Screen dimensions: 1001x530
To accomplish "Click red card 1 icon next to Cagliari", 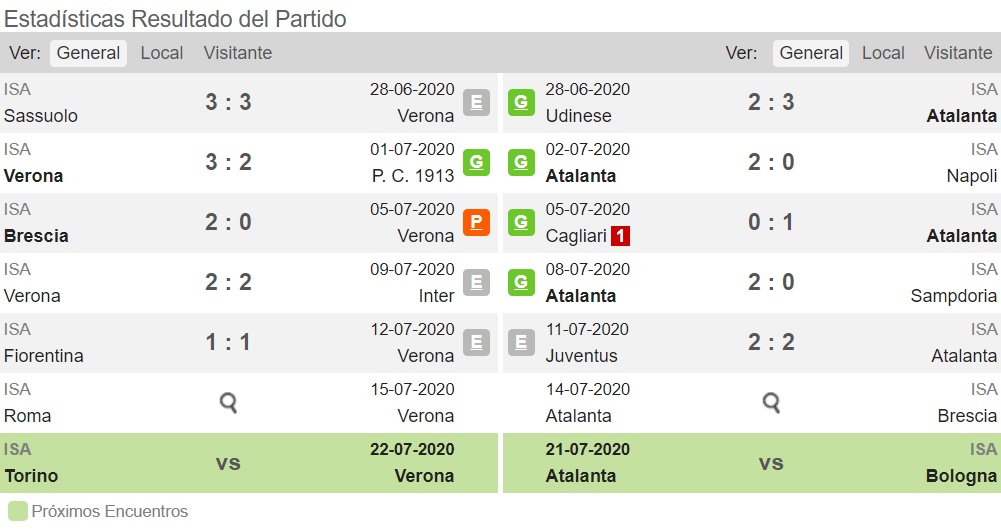I will tap(620, 236).
